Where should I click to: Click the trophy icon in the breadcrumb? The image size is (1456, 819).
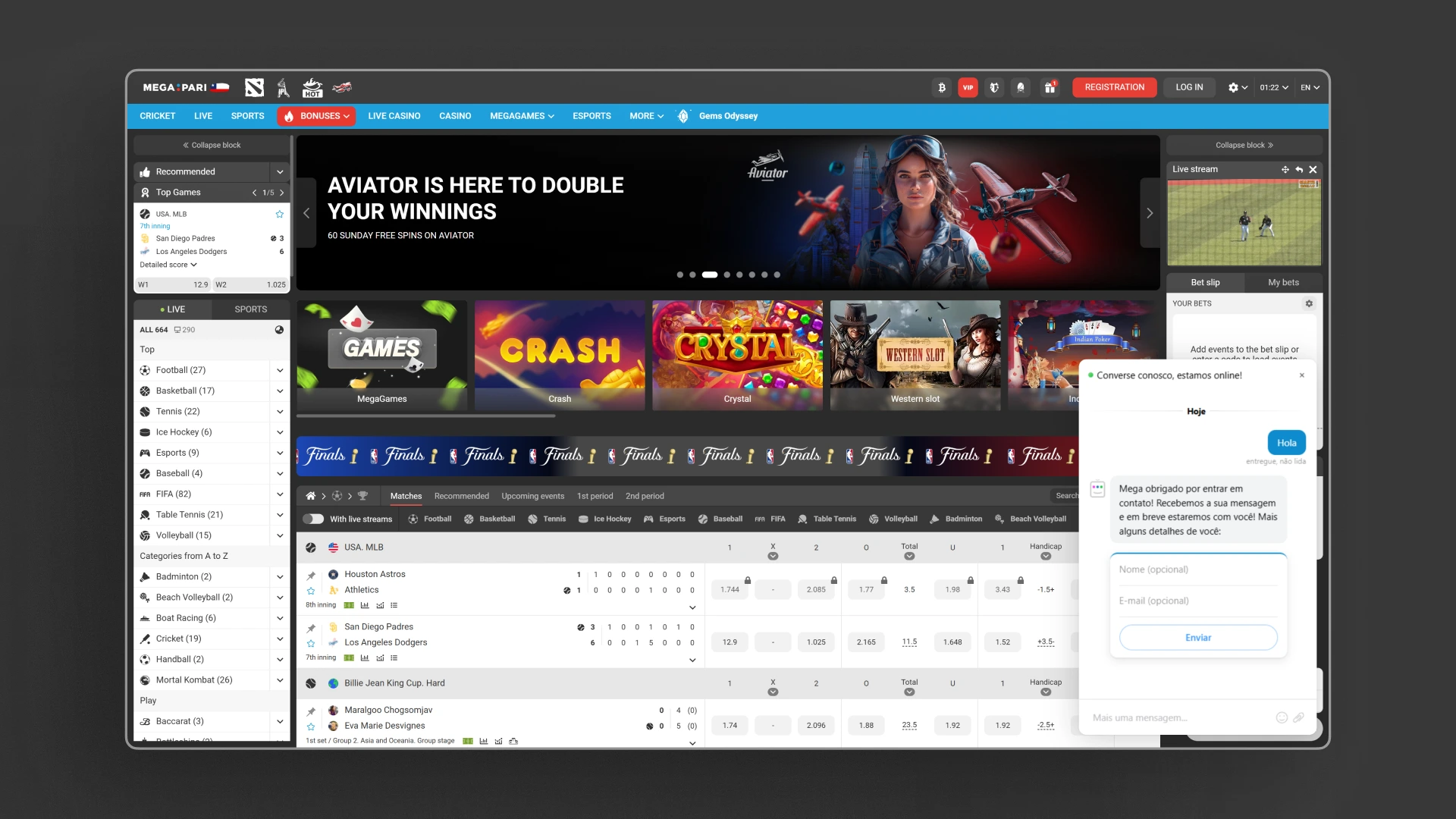click(x=362, y=496)
